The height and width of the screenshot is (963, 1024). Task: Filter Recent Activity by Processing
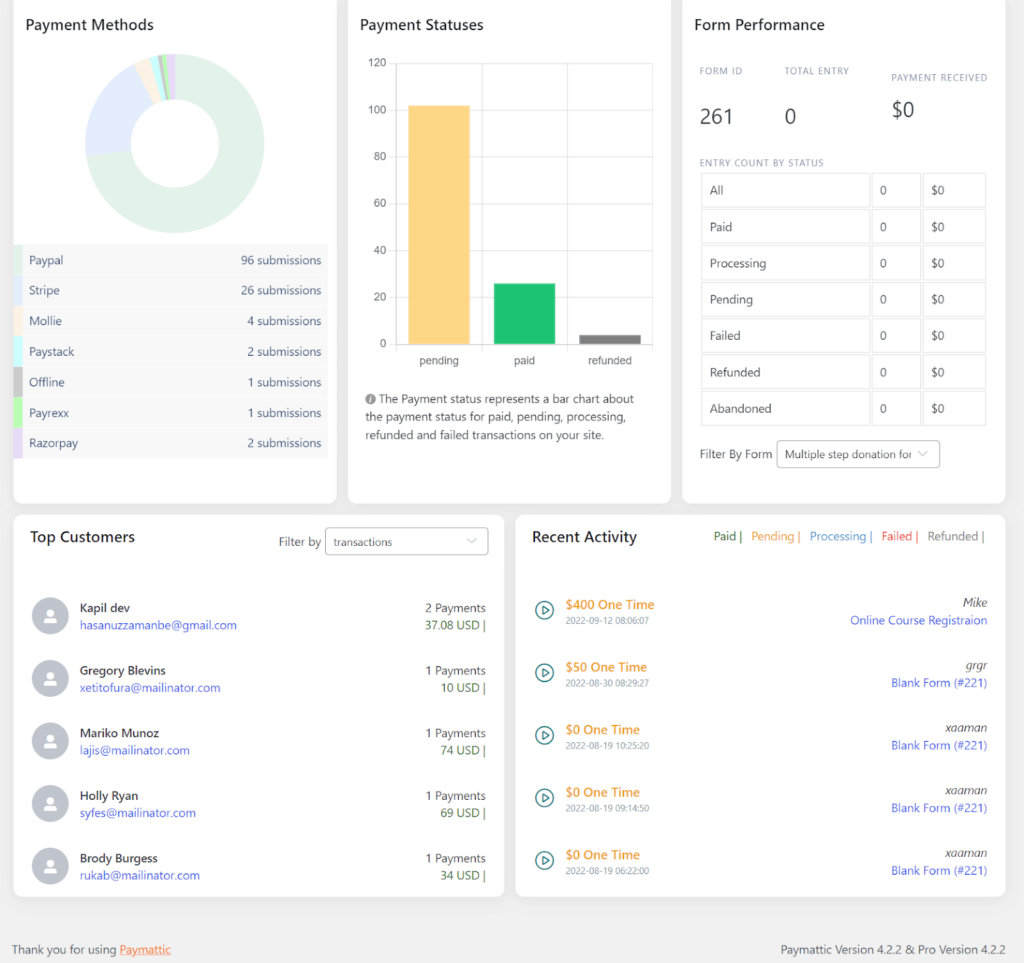point(837,537)
